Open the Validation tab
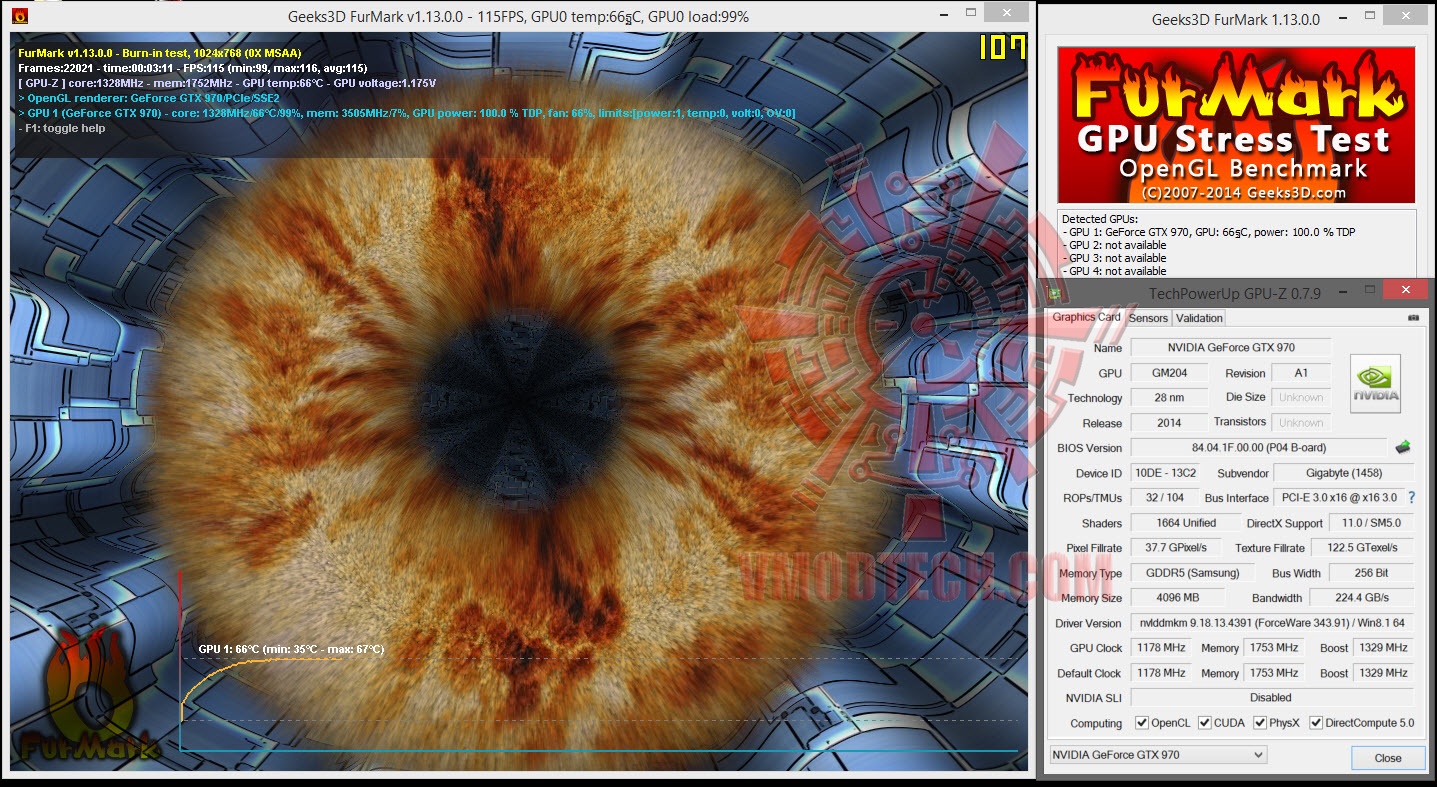This screenshot has height=787, width=1437. pos(1199,318)
